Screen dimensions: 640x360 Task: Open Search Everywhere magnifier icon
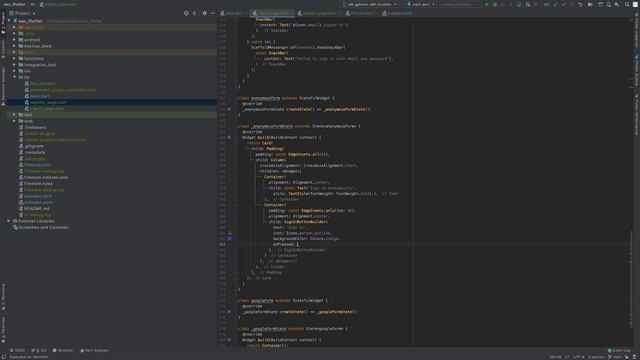coord(627,4)
